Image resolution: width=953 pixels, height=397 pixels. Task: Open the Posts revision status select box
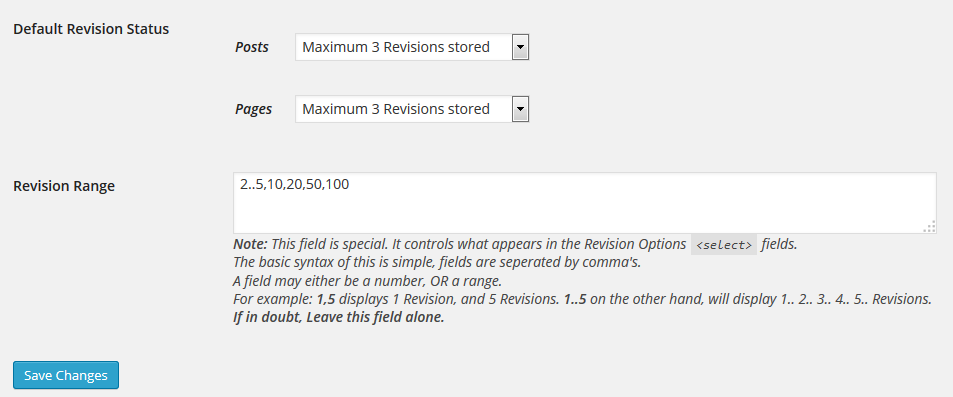pyautogui.click(x=412, y=47)
